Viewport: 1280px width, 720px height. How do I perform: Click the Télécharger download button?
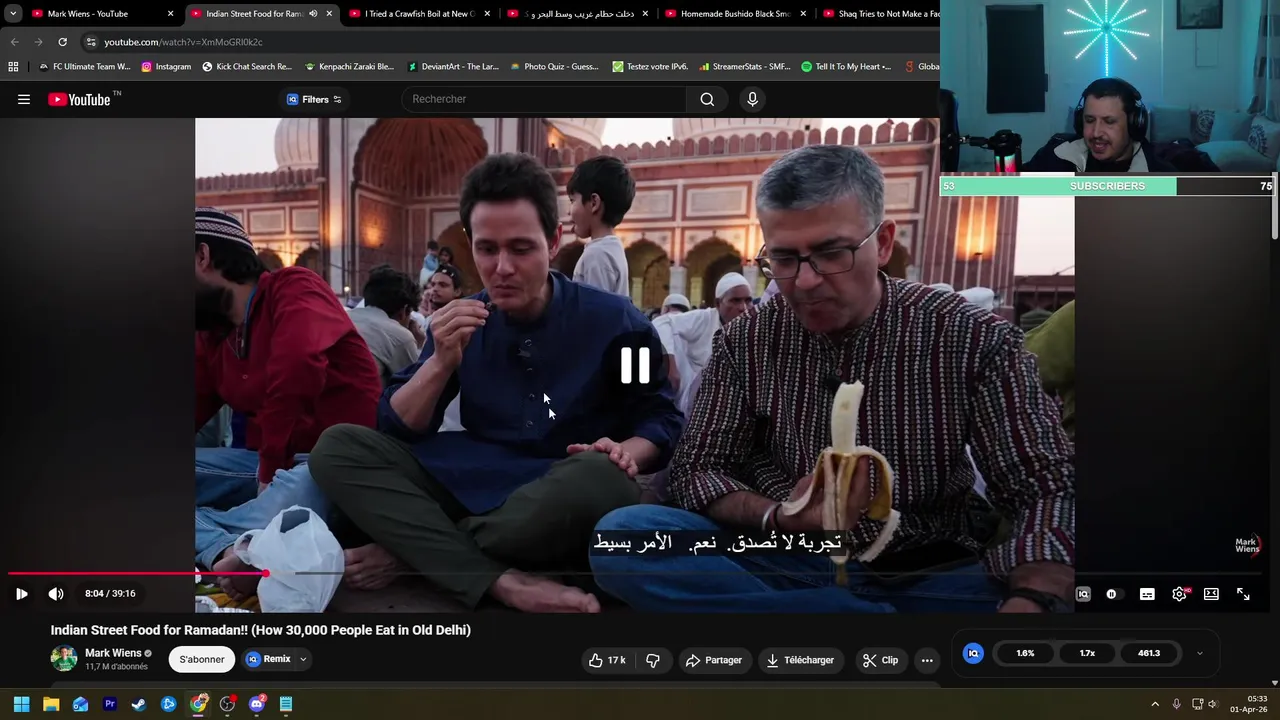pyautogui.click(x=800, y=660)
